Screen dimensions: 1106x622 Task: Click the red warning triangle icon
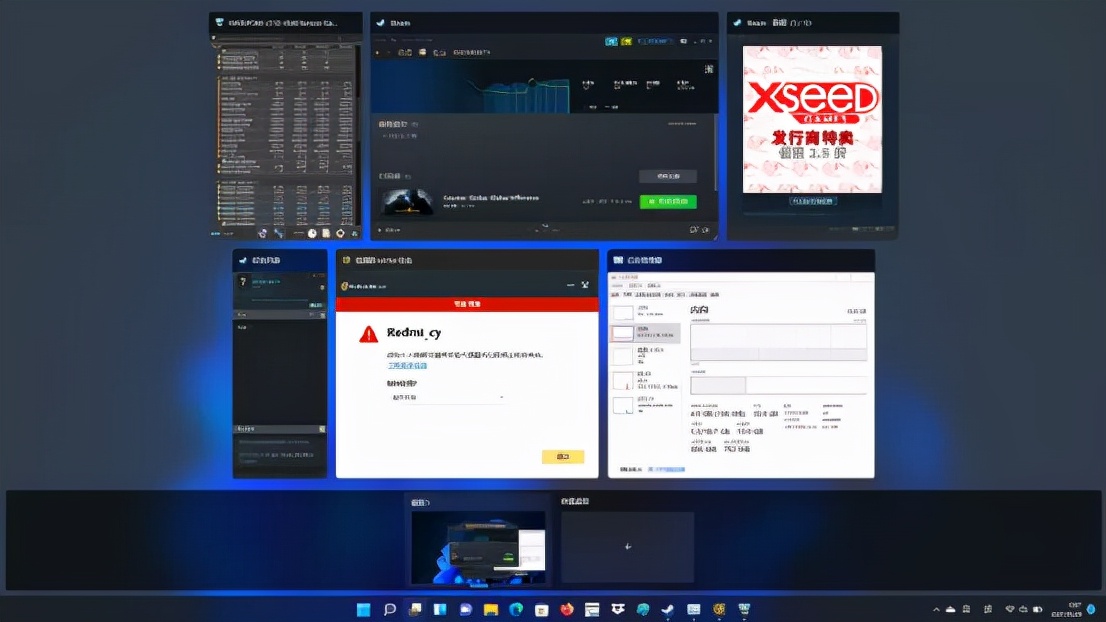coord(368,334)
